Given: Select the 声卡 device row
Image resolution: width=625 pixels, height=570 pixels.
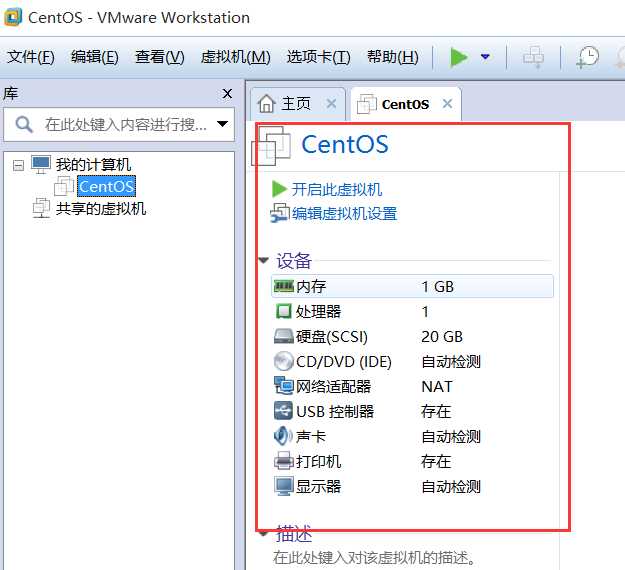Looking at the screenshot, I should pos(412,436).
